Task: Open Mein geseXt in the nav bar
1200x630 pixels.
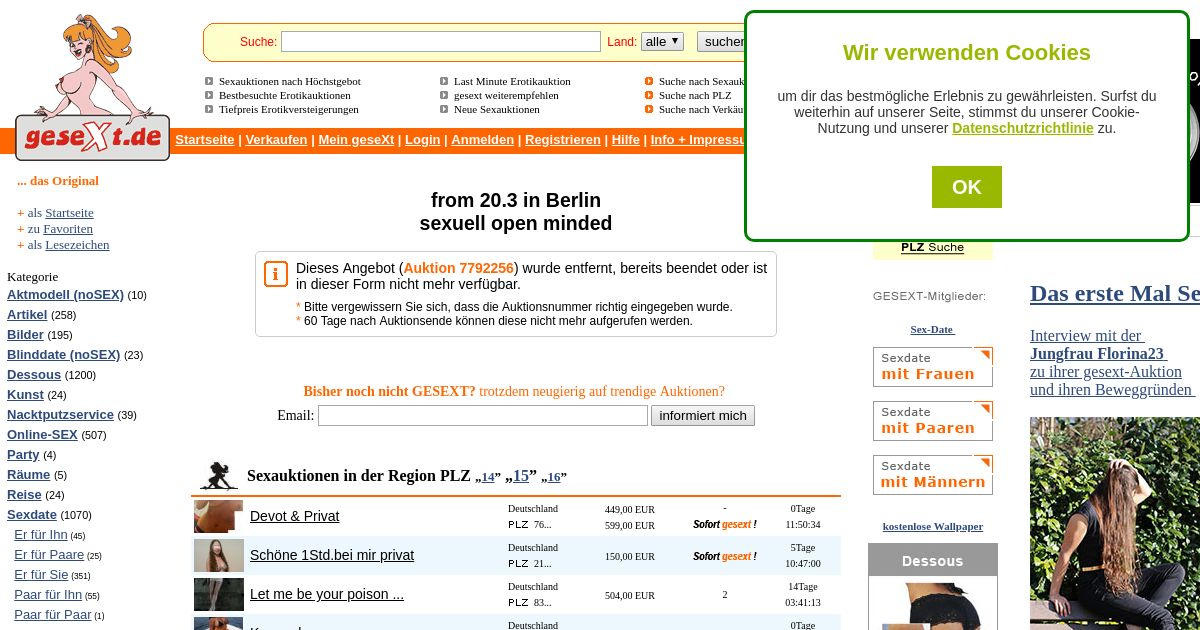Action: tap(356, 139)
